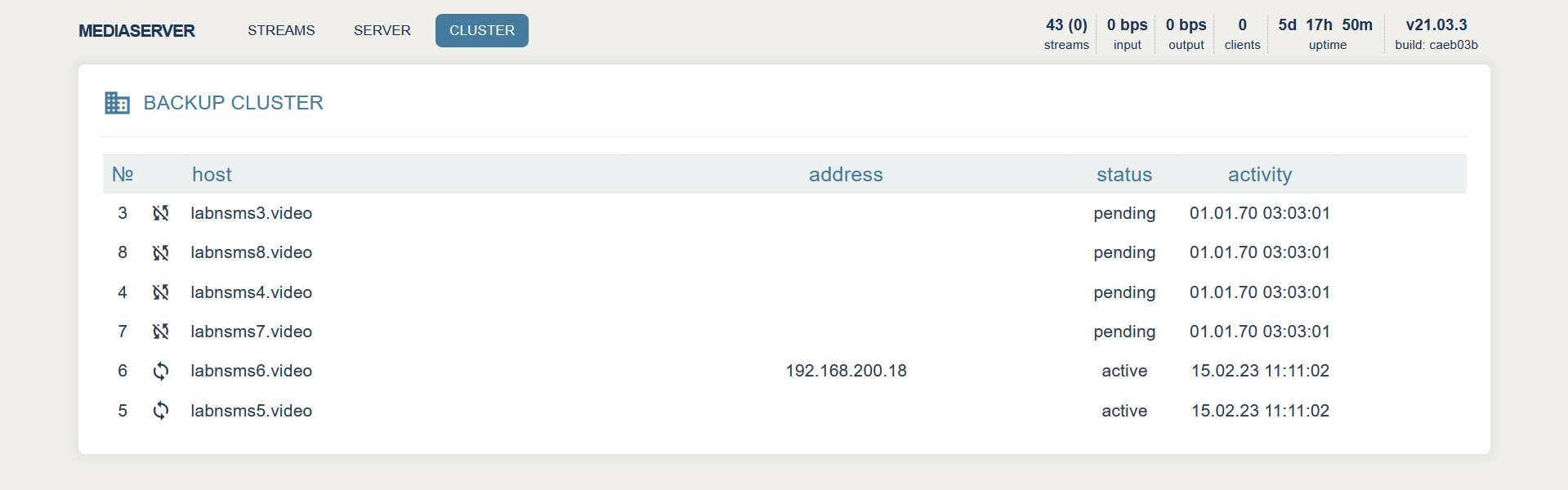Screen dimensions: 1568x490
Task: Sort by the status column header
Action: 1124,175
